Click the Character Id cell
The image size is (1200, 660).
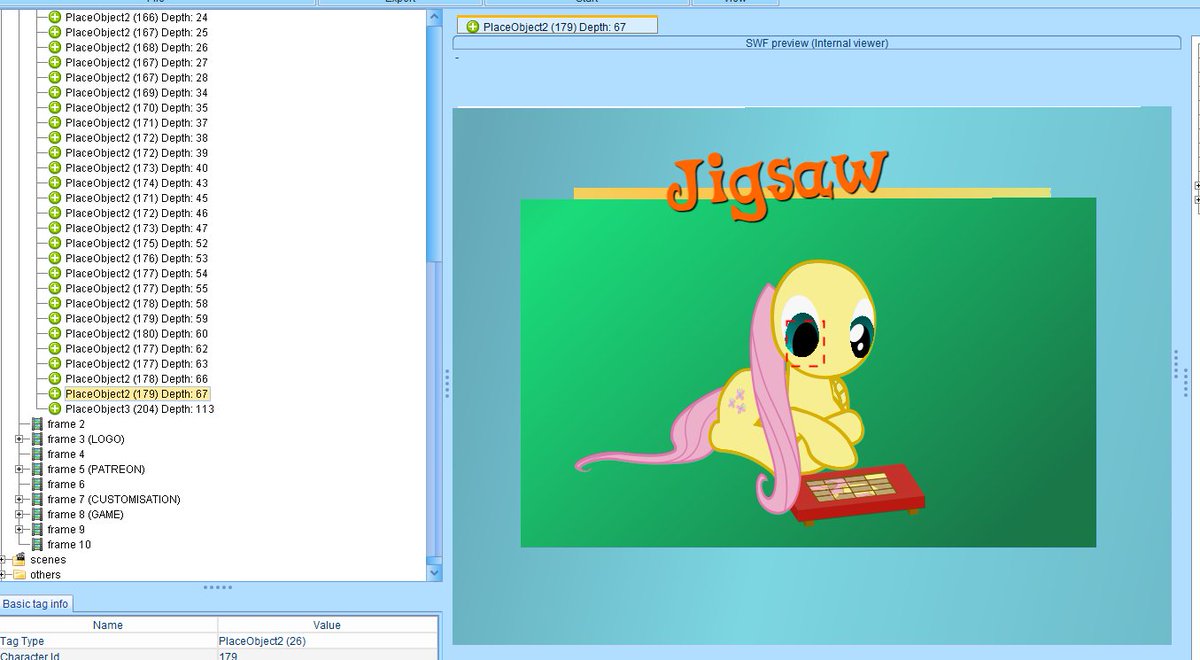pos(108,656)
